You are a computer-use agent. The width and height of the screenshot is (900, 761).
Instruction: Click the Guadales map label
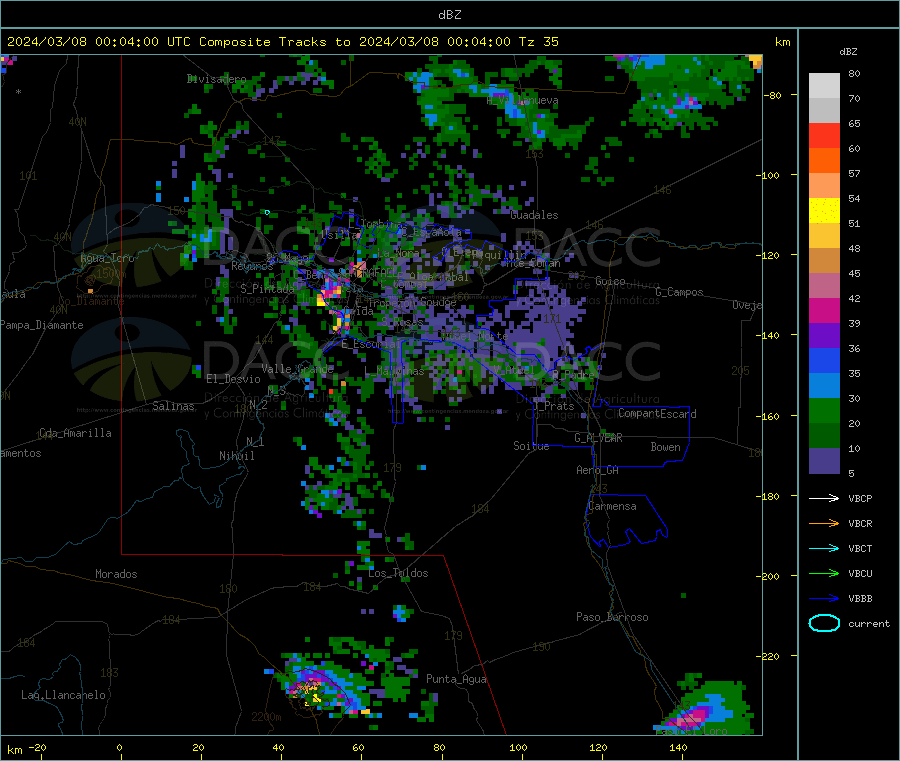coord(534,215)
